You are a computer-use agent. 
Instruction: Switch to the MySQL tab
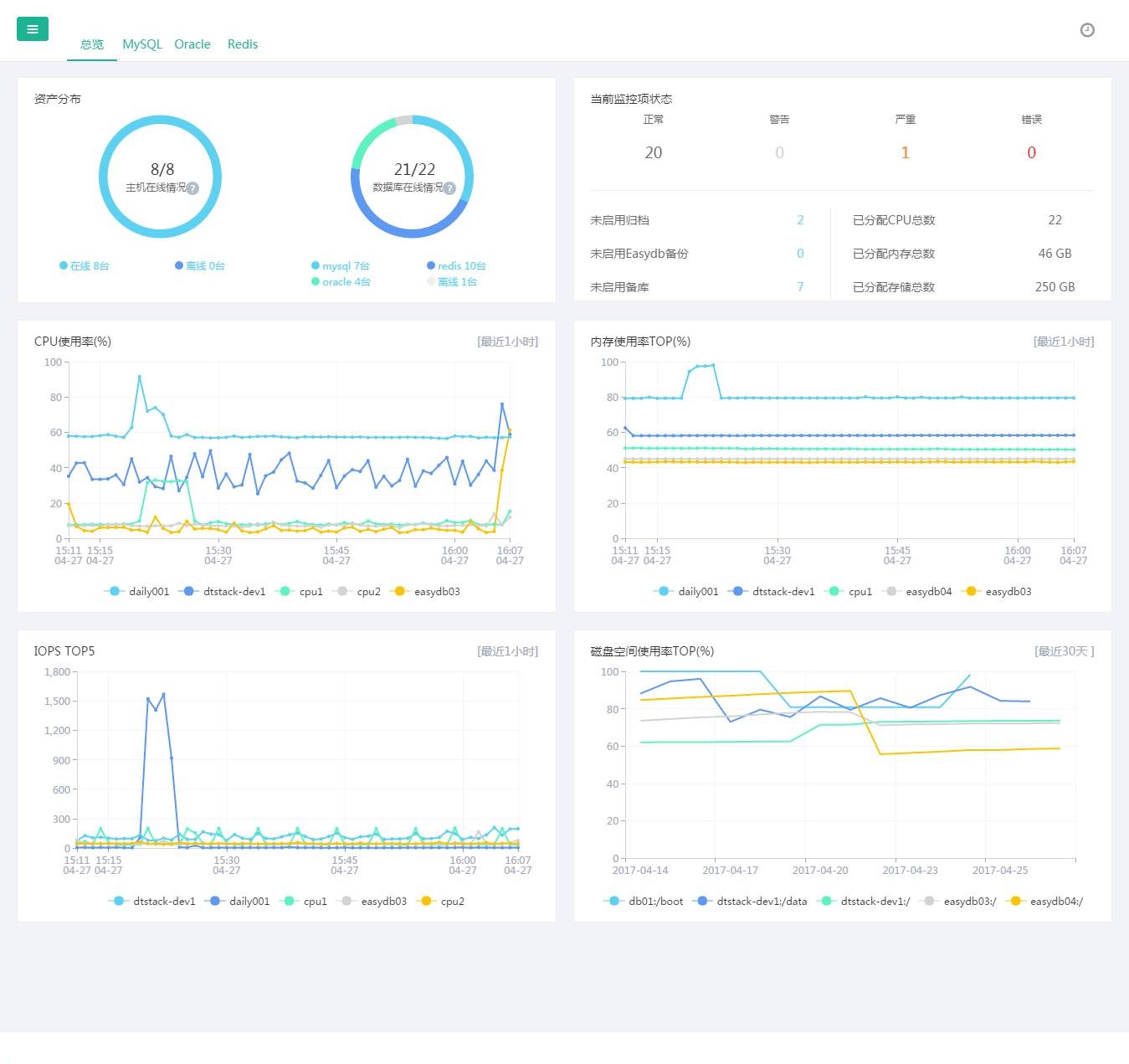pyautogui.click(x=142, y=44)
